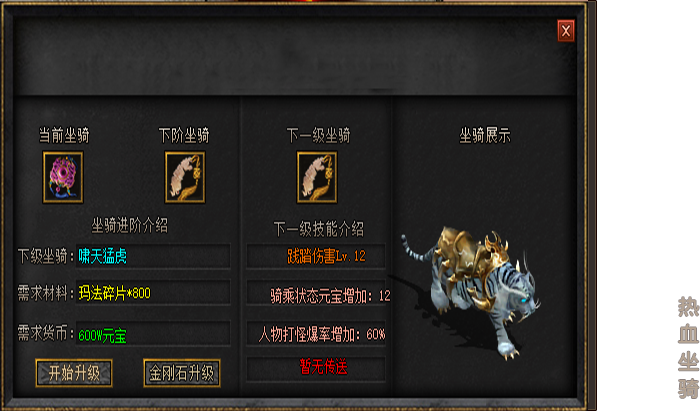Click the vertical 热血坐骑 watermark text

688,347
